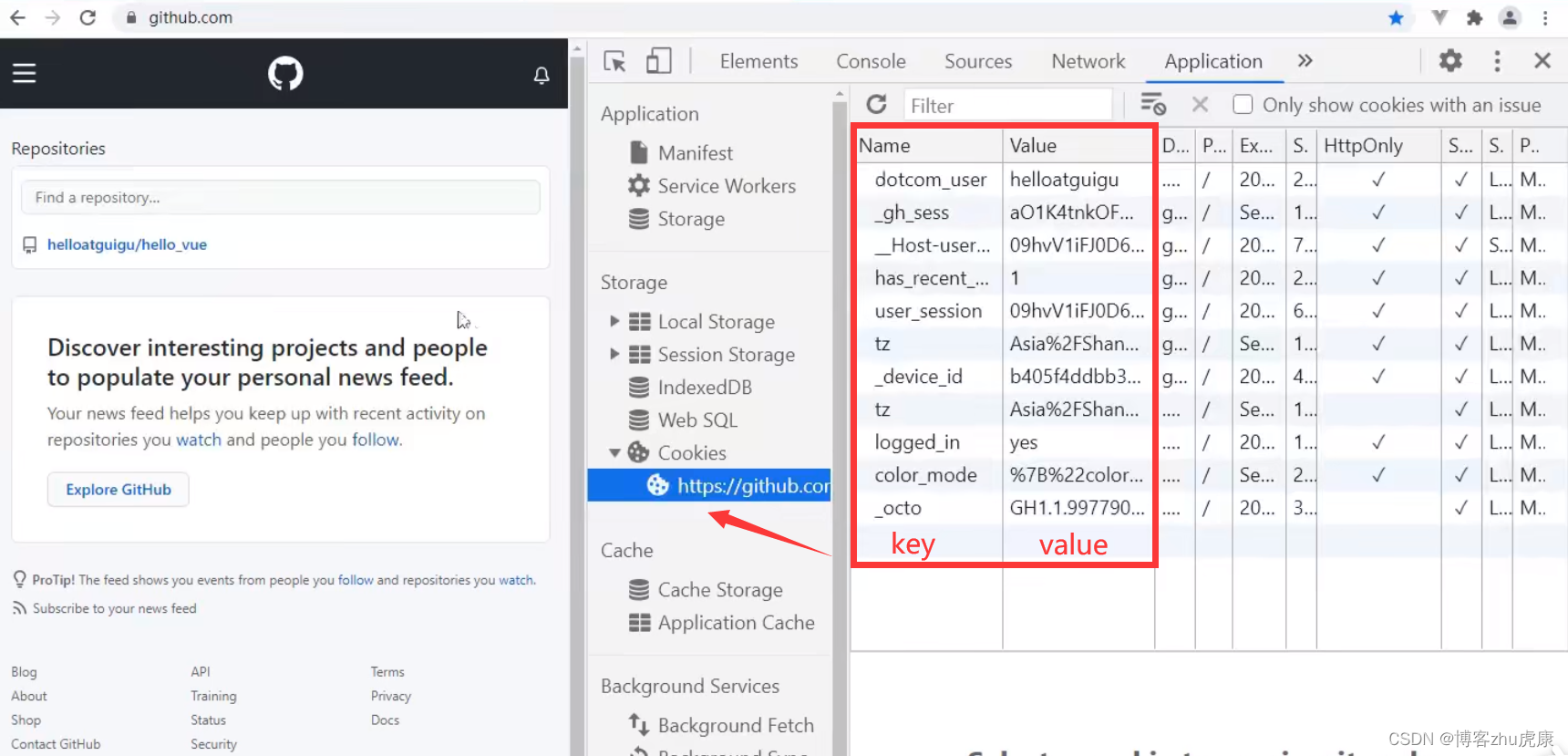Image resolution: width=1568 pixels, height=756 pixels.
Task: Open GitHub notifications bell
Action: click(542, 75)
